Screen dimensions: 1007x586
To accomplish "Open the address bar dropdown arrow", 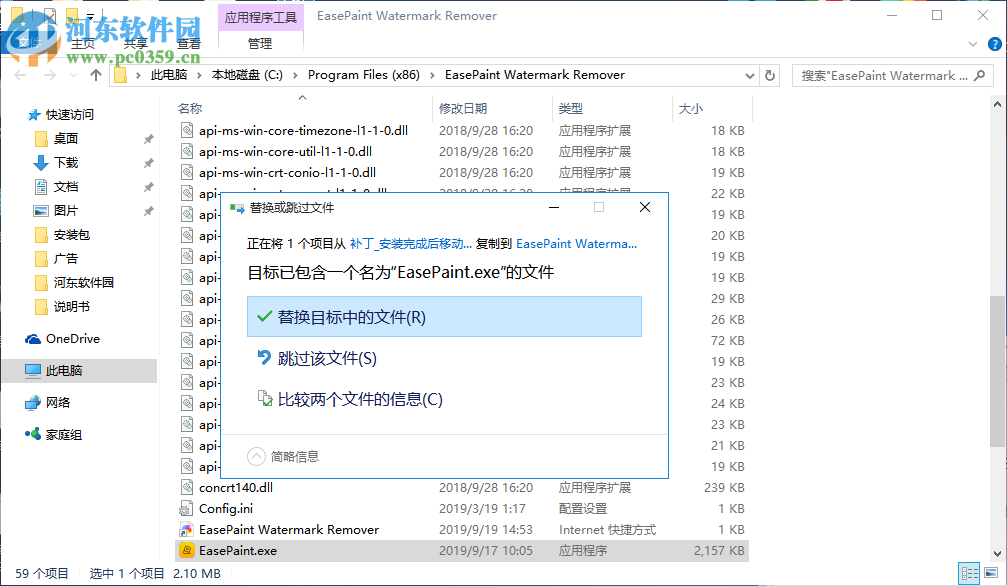I will point(749,75).
